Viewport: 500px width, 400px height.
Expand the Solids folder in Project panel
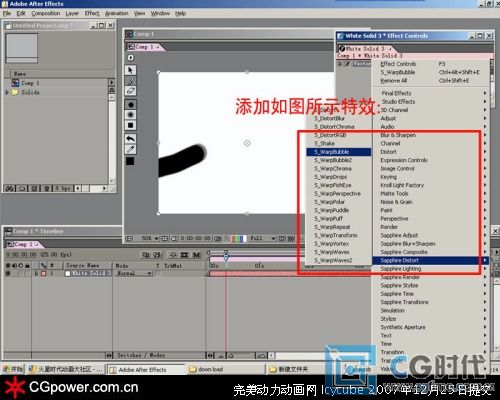coord(7,92)
